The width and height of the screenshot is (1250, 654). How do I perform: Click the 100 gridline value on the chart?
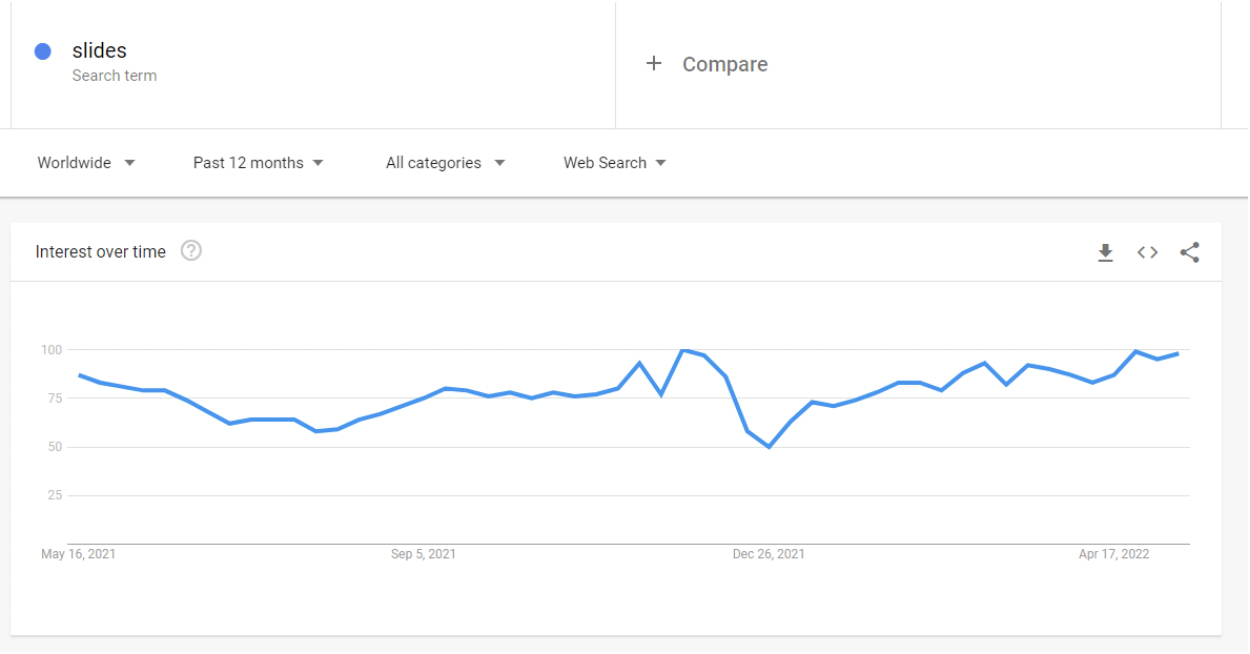55,349
